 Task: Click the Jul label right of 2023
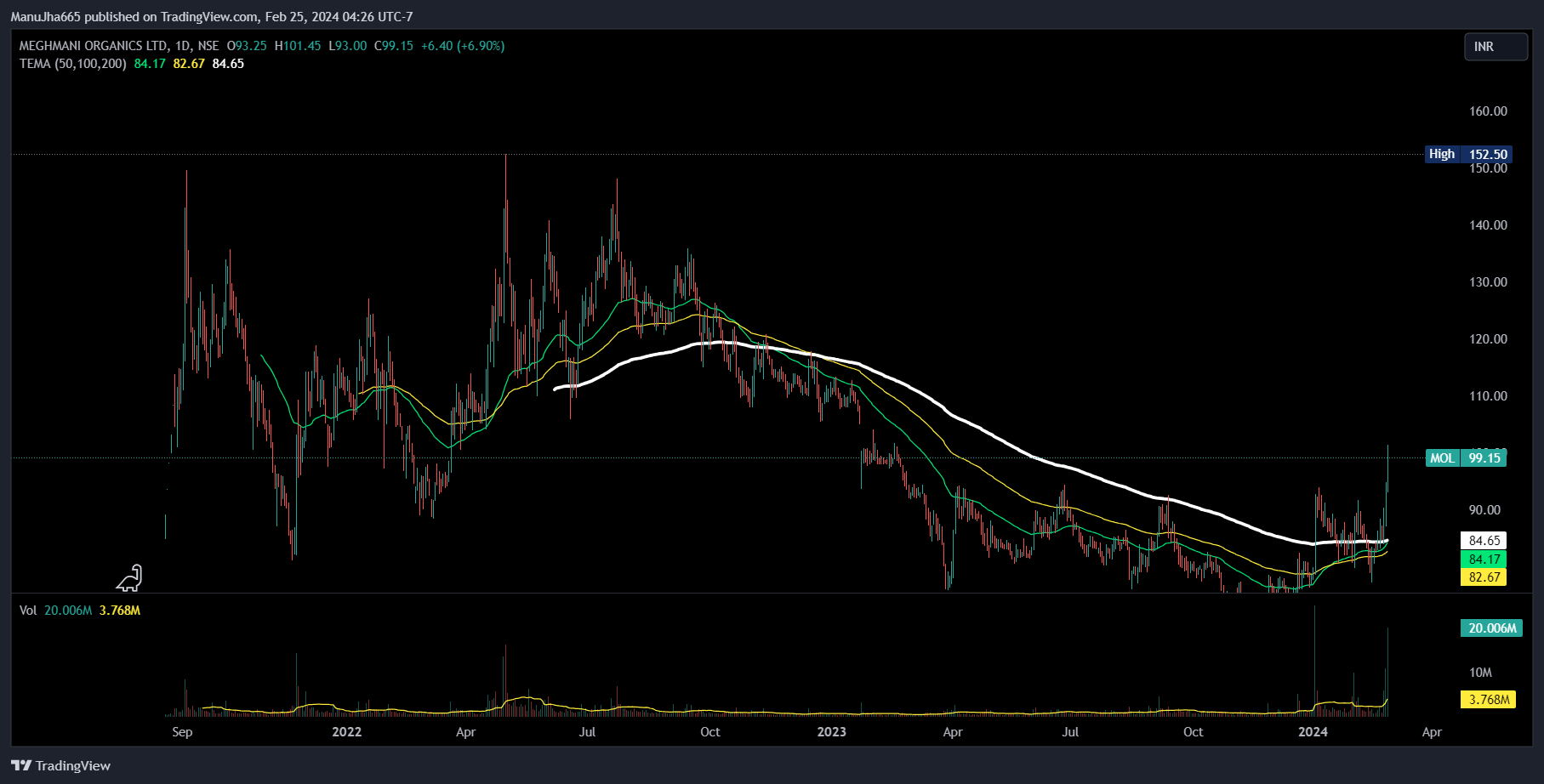coord(1070,732)
